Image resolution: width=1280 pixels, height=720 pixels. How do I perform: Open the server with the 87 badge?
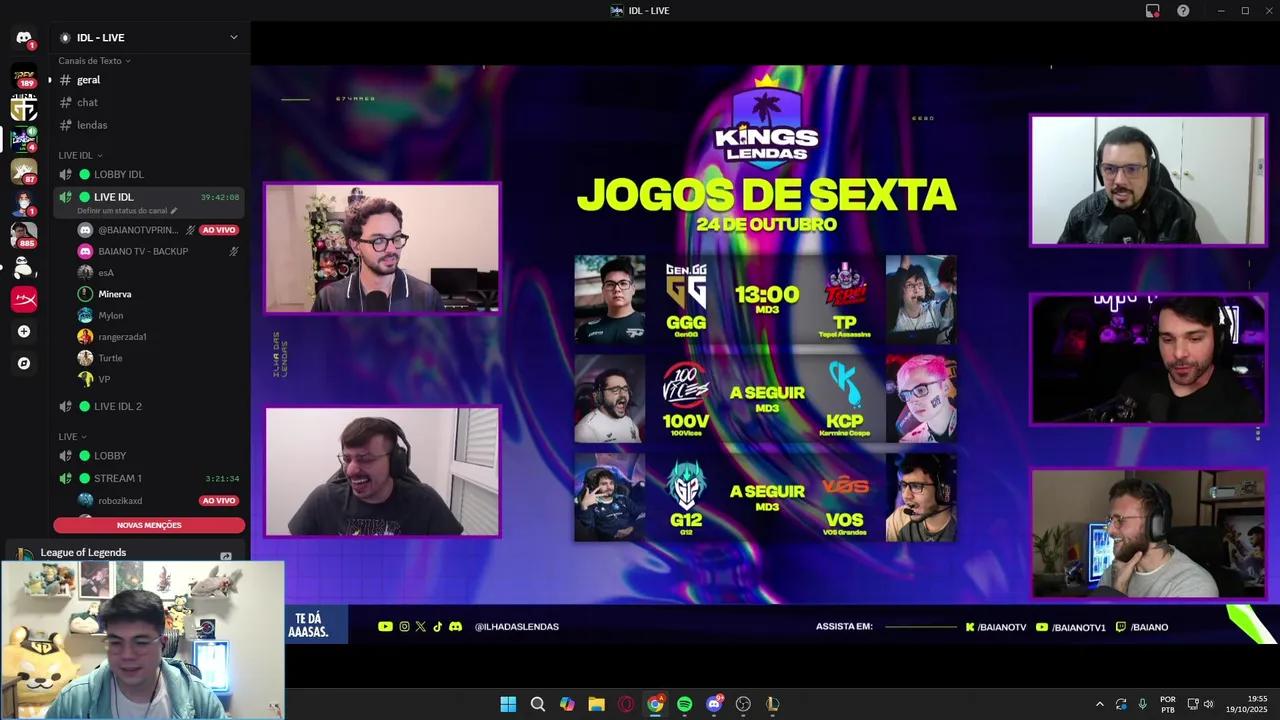(x=24, y=172)
